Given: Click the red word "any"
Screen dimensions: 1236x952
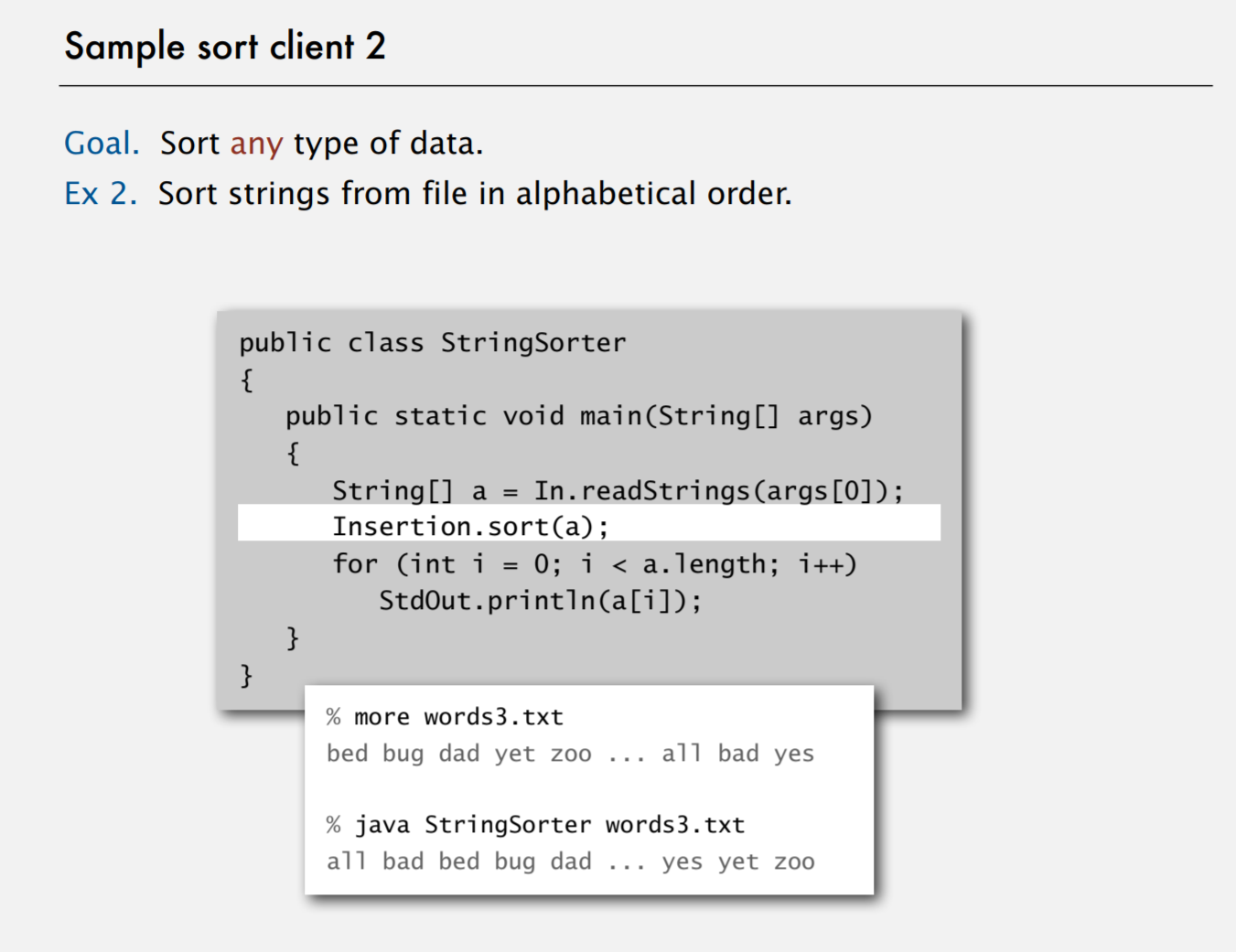Looking at the screenshot, I should point(256,144).
